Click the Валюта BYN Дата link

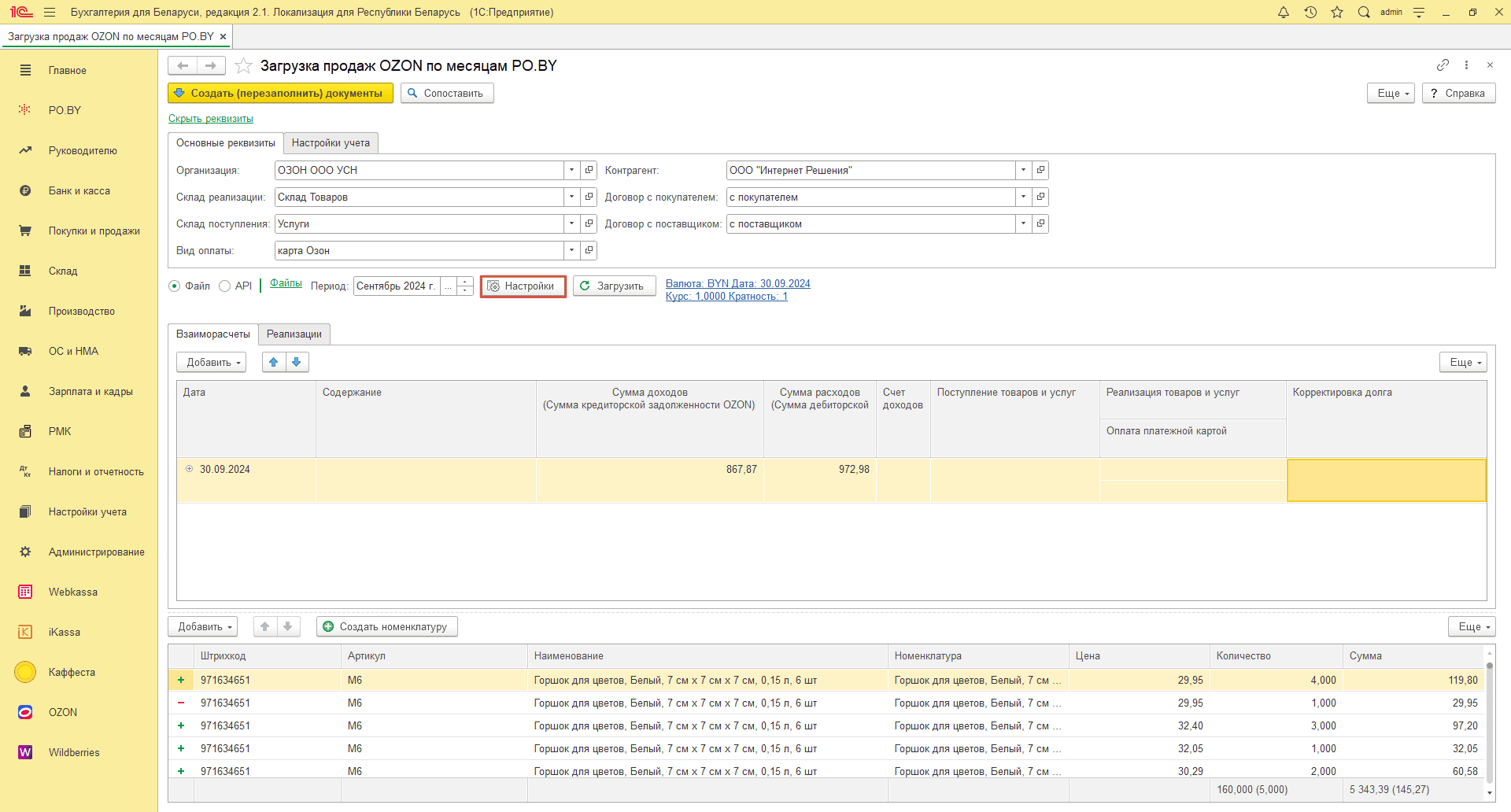tap(738, 283)
